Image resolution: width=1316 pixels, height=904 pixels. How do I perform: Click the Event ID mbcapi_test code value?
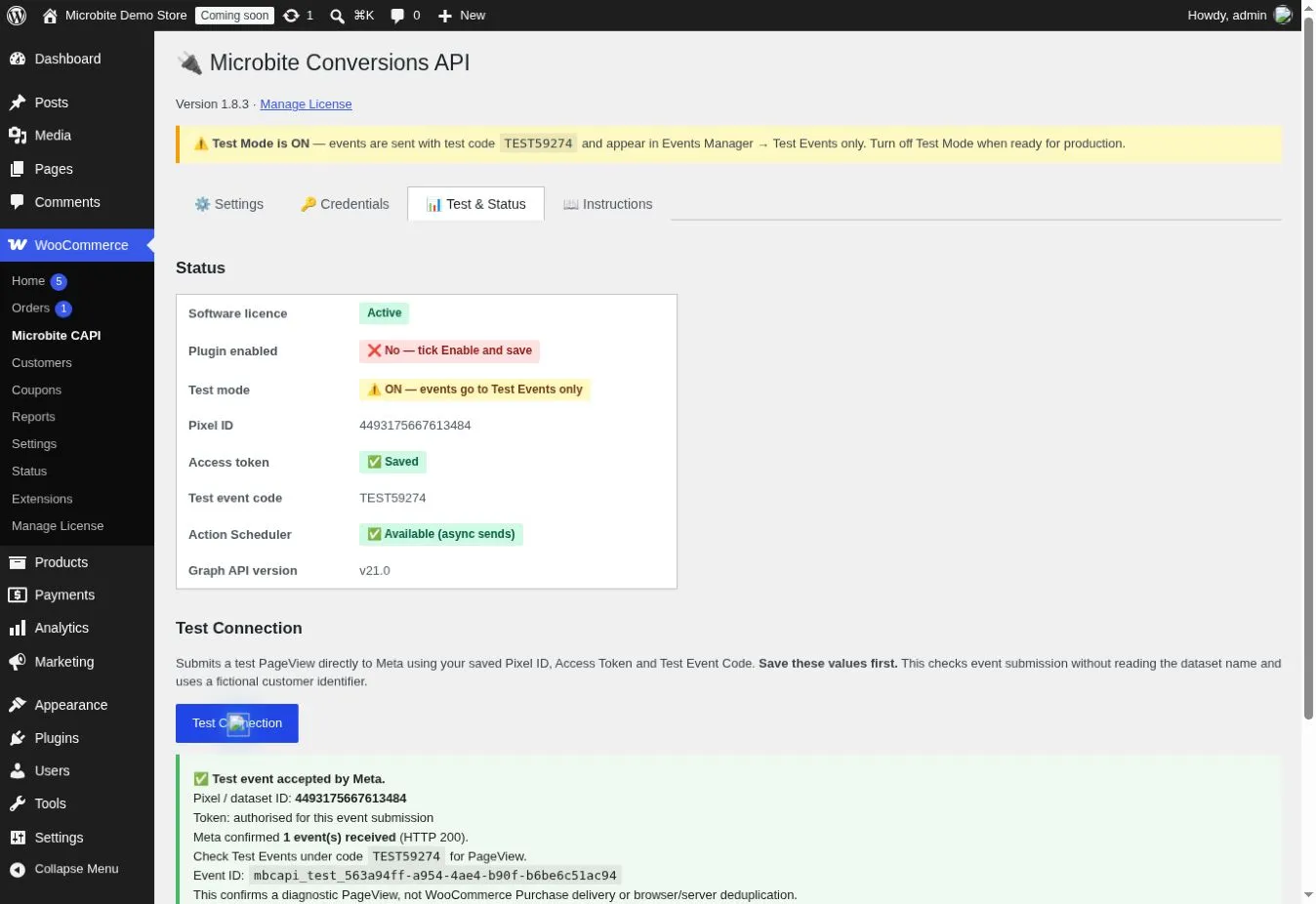click(x=435, y=876)
